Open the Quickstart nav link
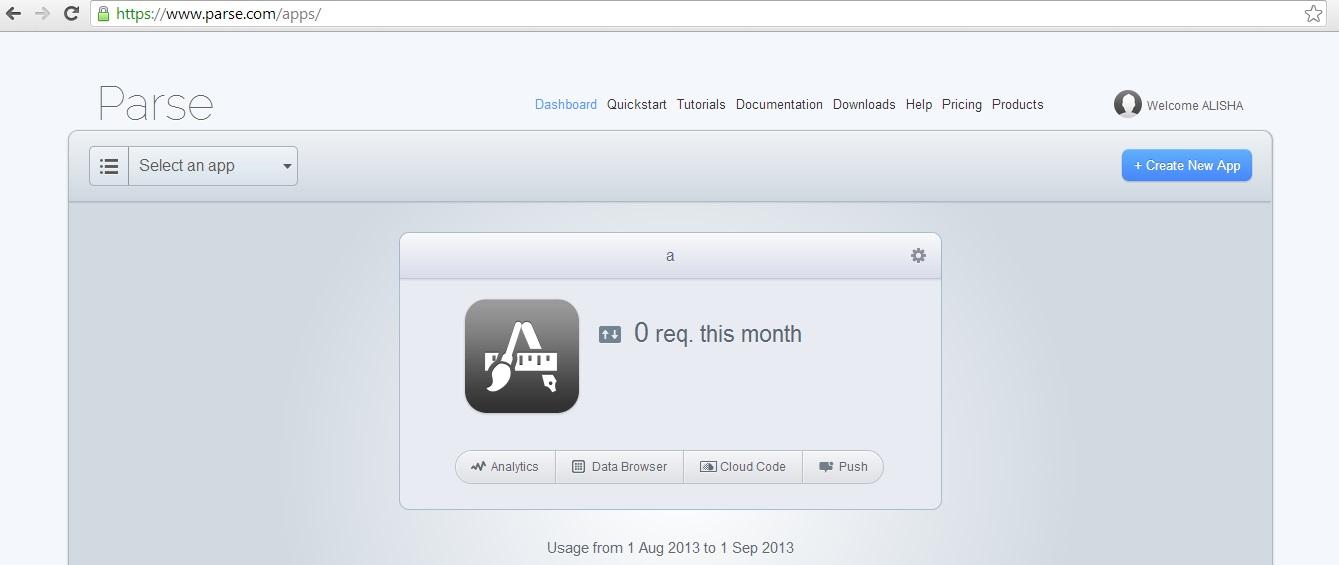The image size is (1339, 565). pyautogui.click(x=637, y=104)
